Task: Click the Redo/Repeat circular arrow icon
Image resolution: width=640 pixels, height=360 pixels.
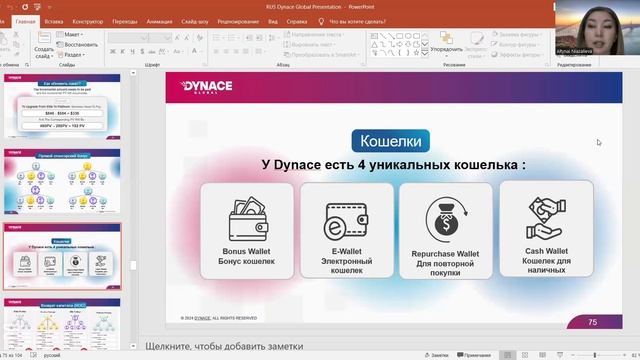Action: click(24, 7)
